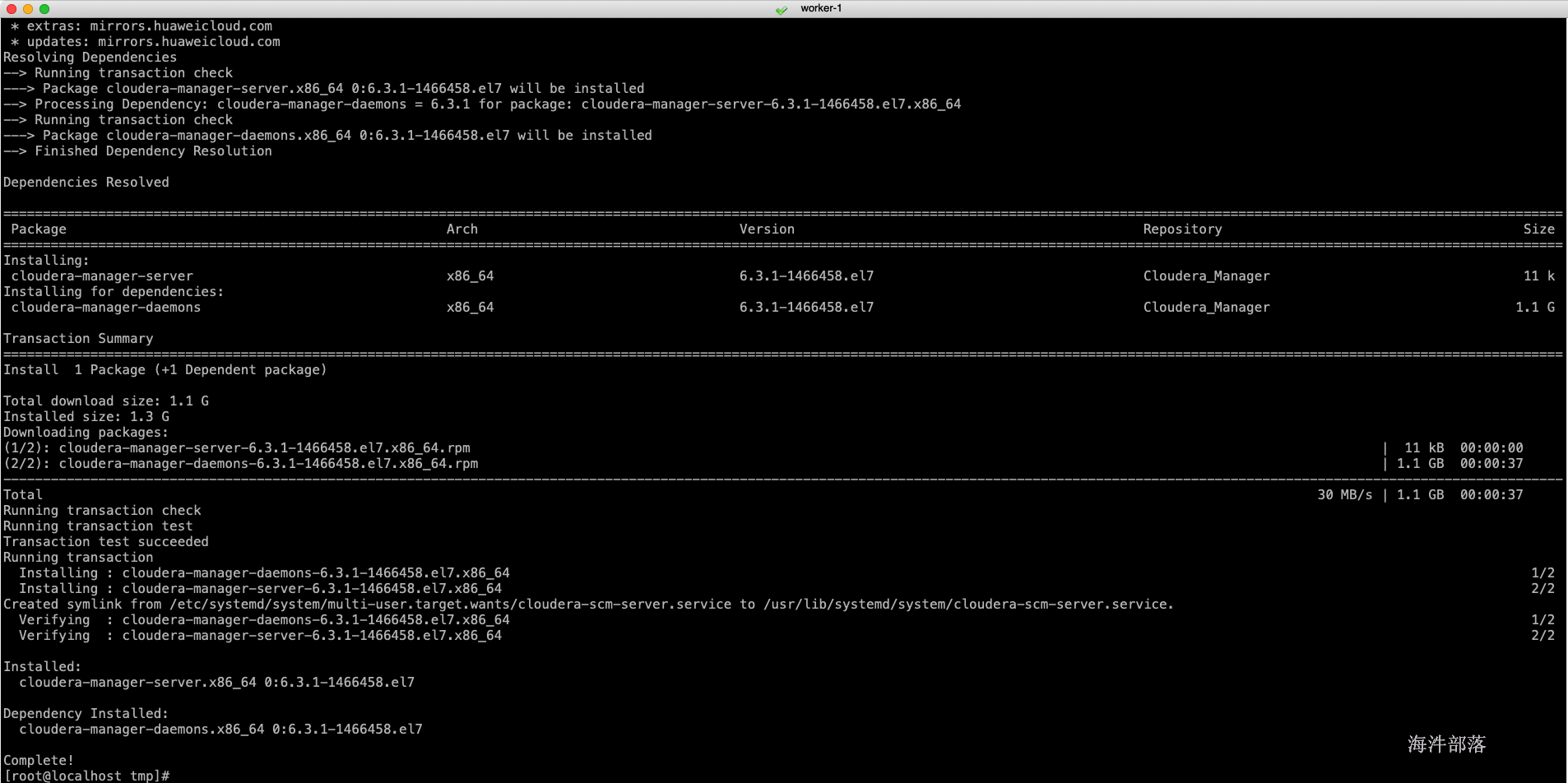This screenshot has width=1568, height=783.
Task: Click the Created symlink line for cloudera-scm-server.service
Action: 588,604
